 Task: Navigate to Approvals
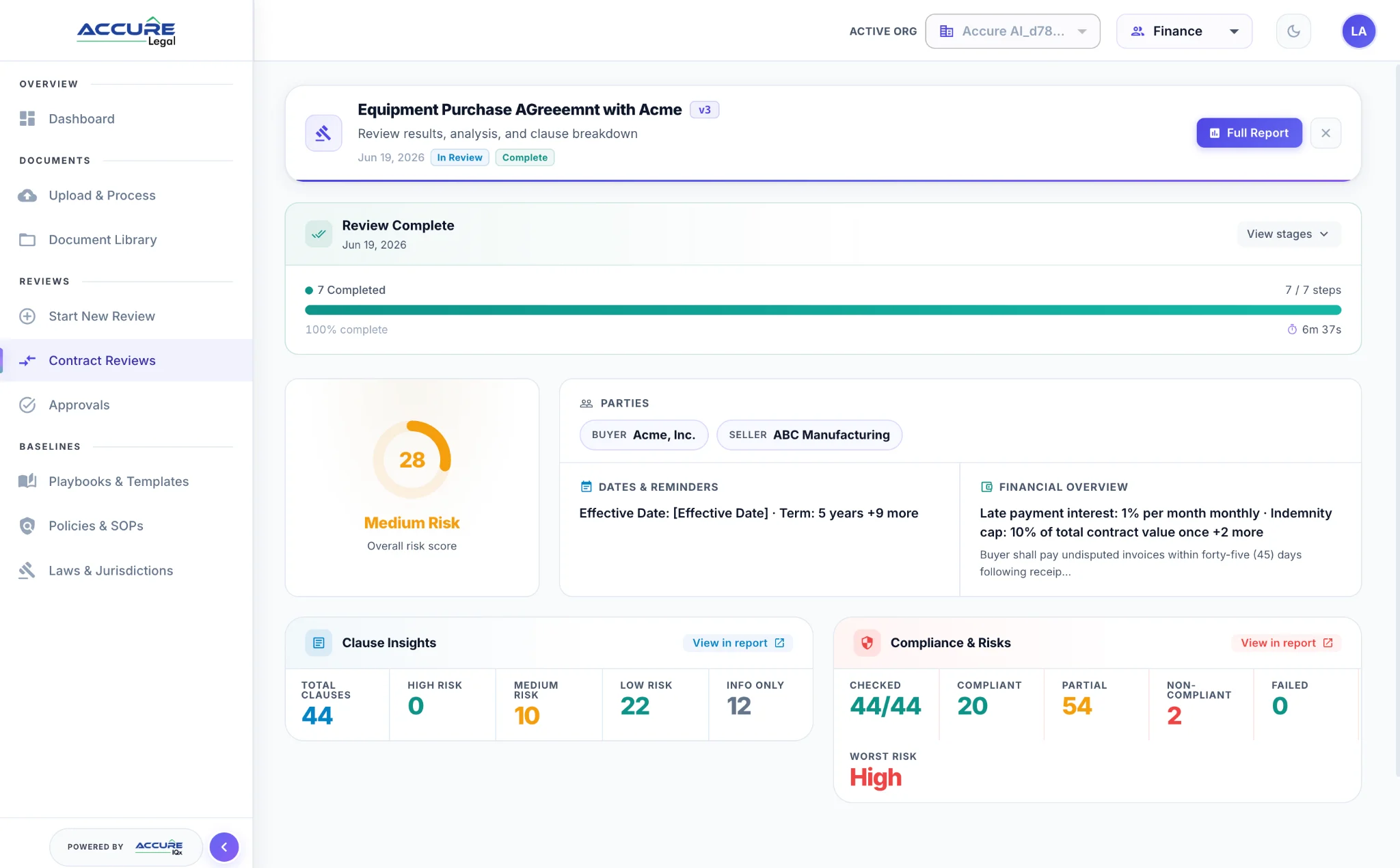pos(126,405)
